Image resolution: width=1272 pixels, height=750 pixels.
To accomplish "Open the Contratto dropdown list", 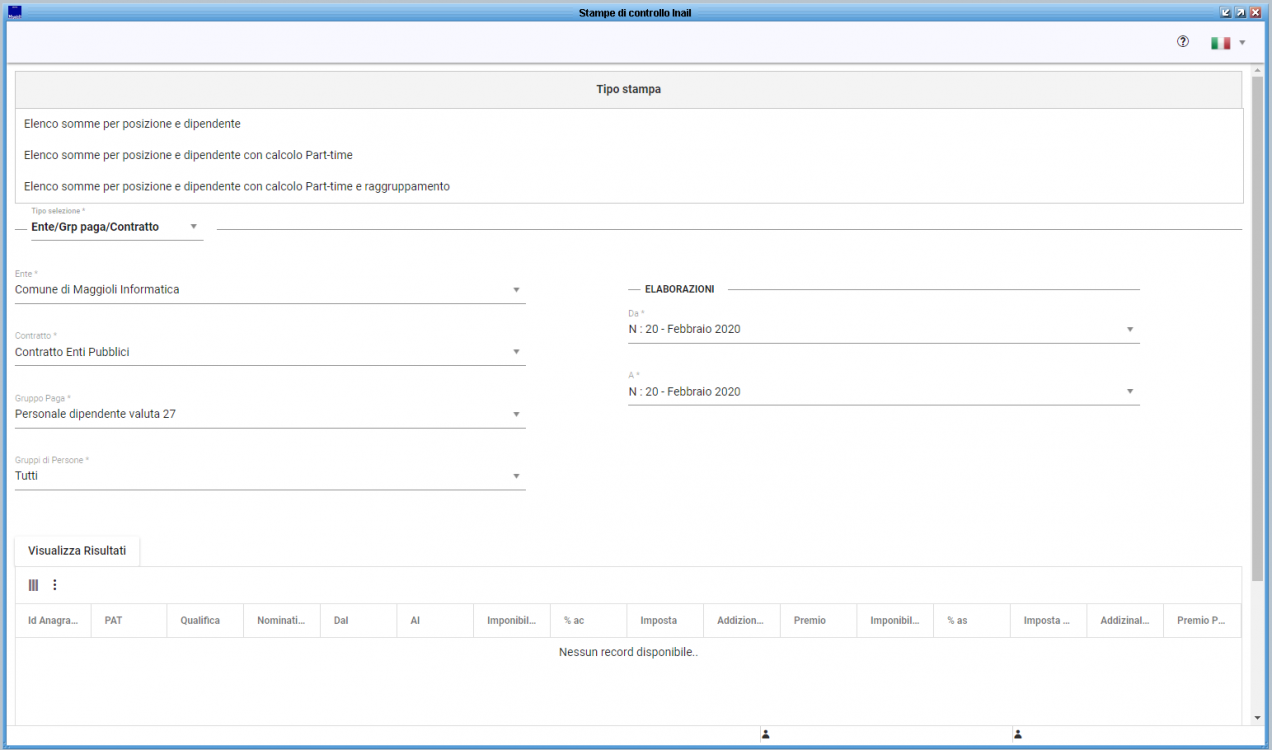I will click(x=516, y=352).
